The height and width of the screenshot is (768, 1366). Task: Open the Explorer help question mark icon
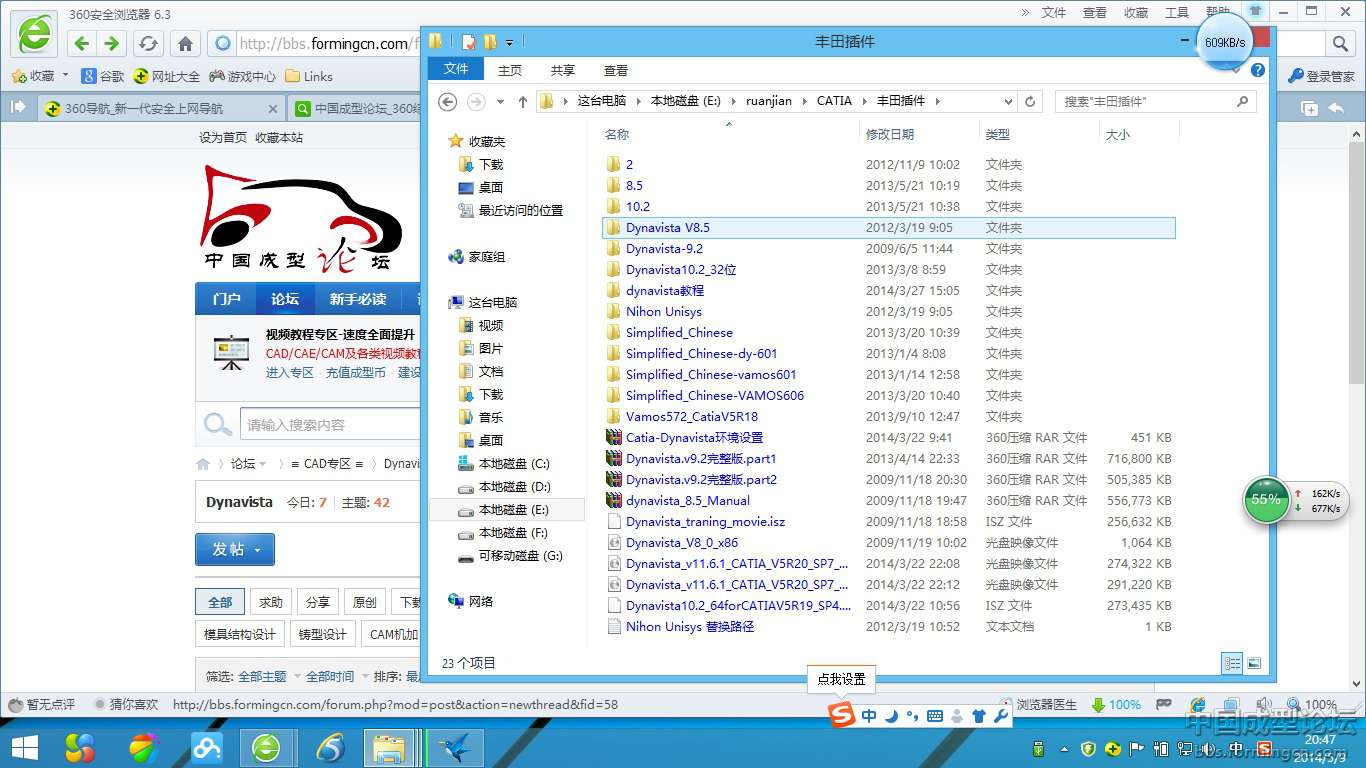click(x=1258, y=70)
